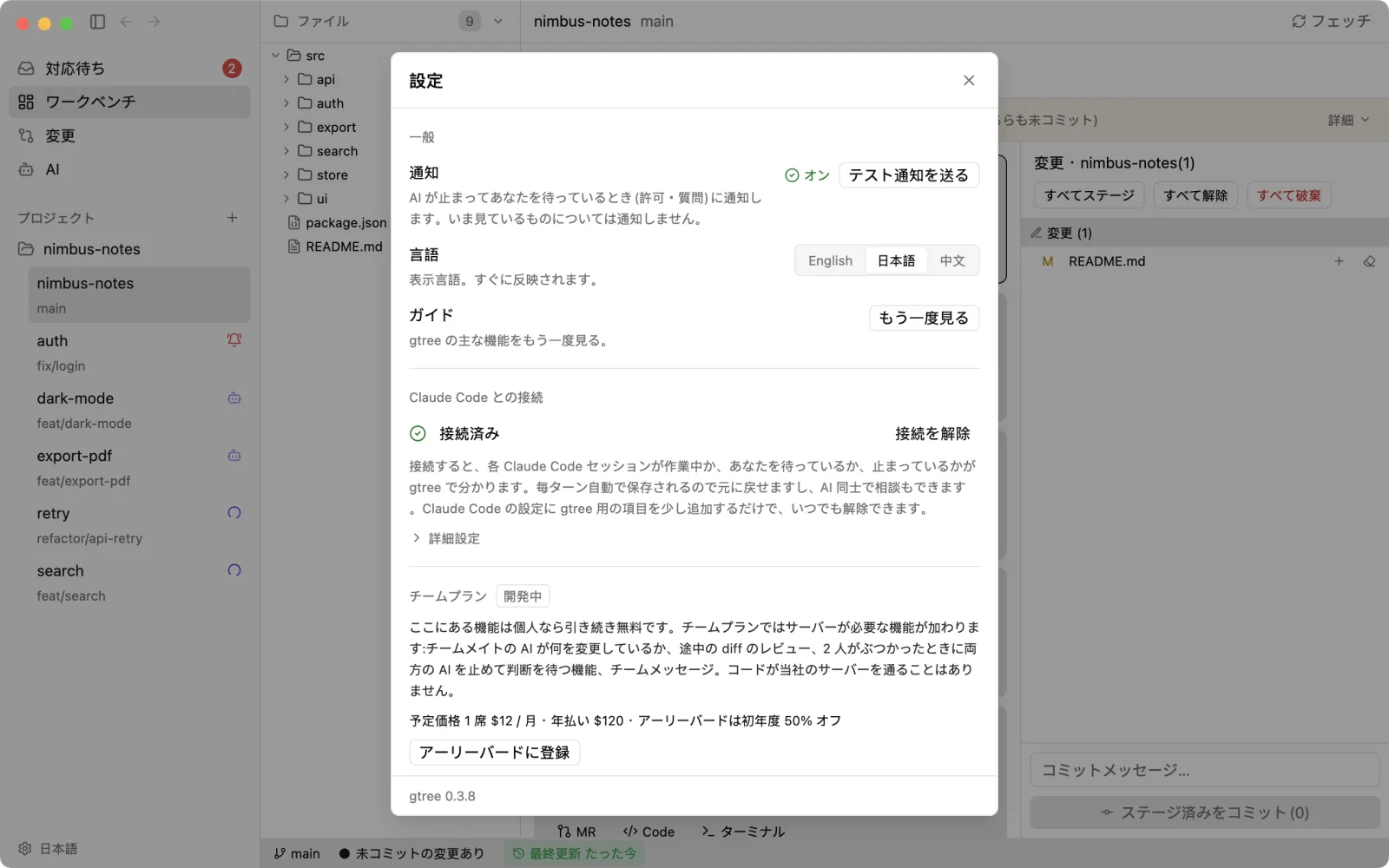1389x868 pixels.
Task: Click the コミットメッセージ input field
Action: [x=1205, y=770]
